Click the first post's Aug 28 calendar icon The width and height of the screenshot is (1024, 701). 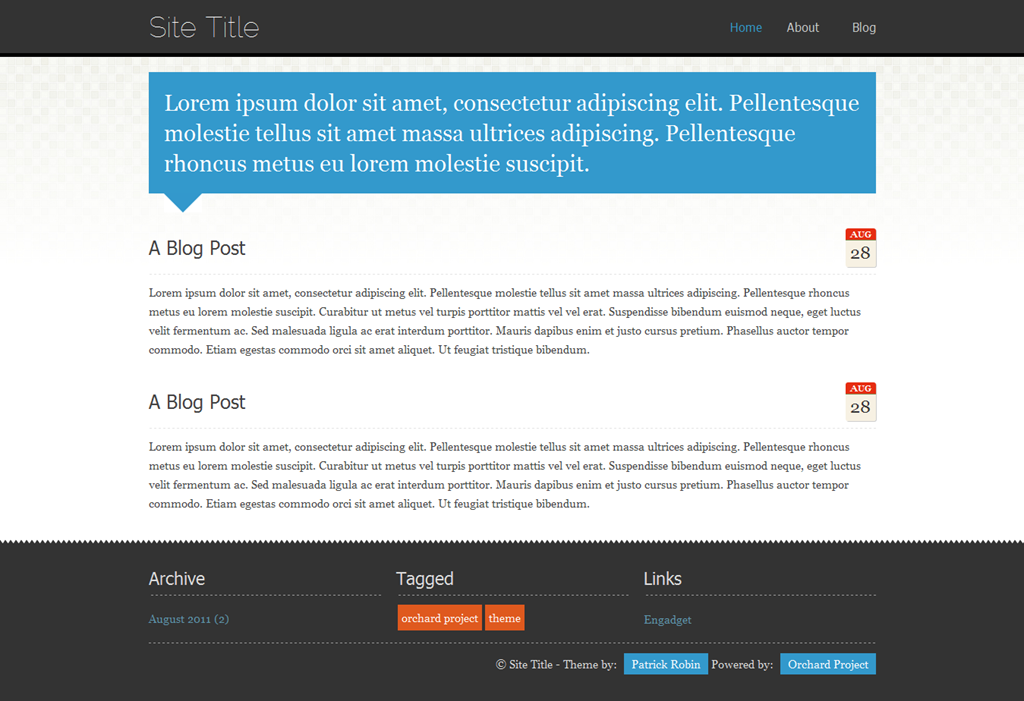[x=860, y=248]
